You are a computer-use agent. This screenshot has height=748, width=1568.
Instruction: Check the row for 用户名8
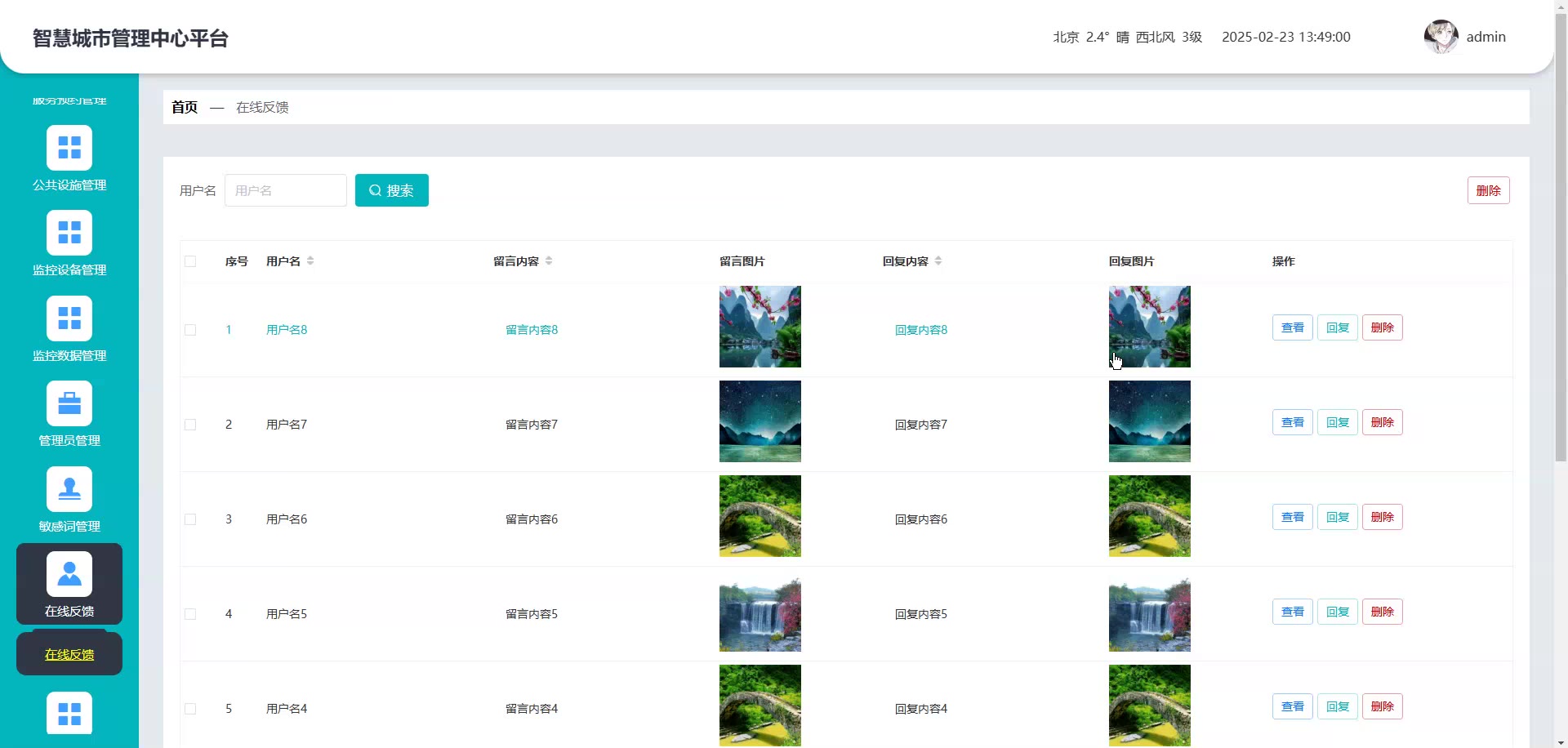pyautogui.click(x=190, y=330)
